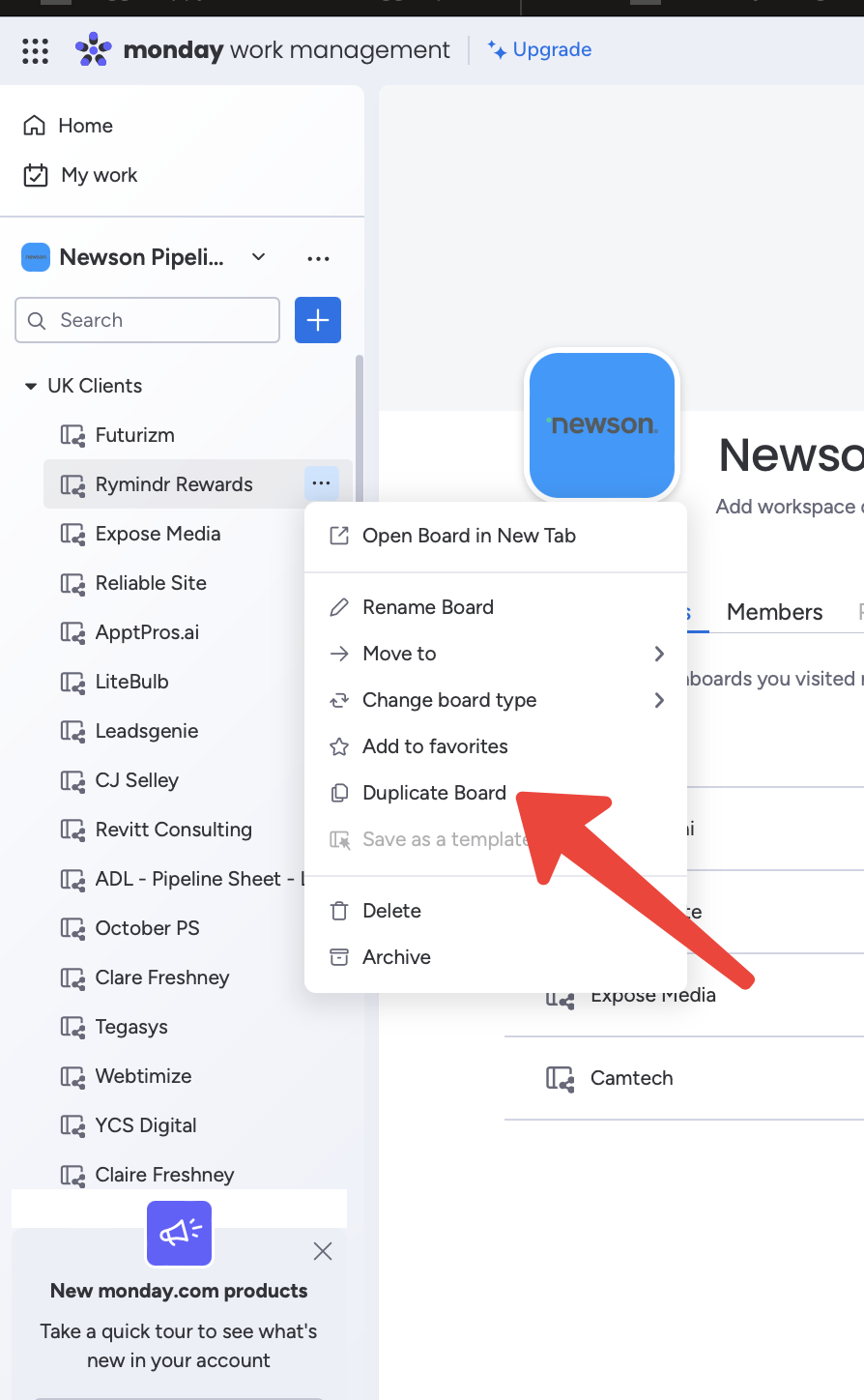Click the Rymindr Rewards three-dot menu button

(x=322, y=483)
